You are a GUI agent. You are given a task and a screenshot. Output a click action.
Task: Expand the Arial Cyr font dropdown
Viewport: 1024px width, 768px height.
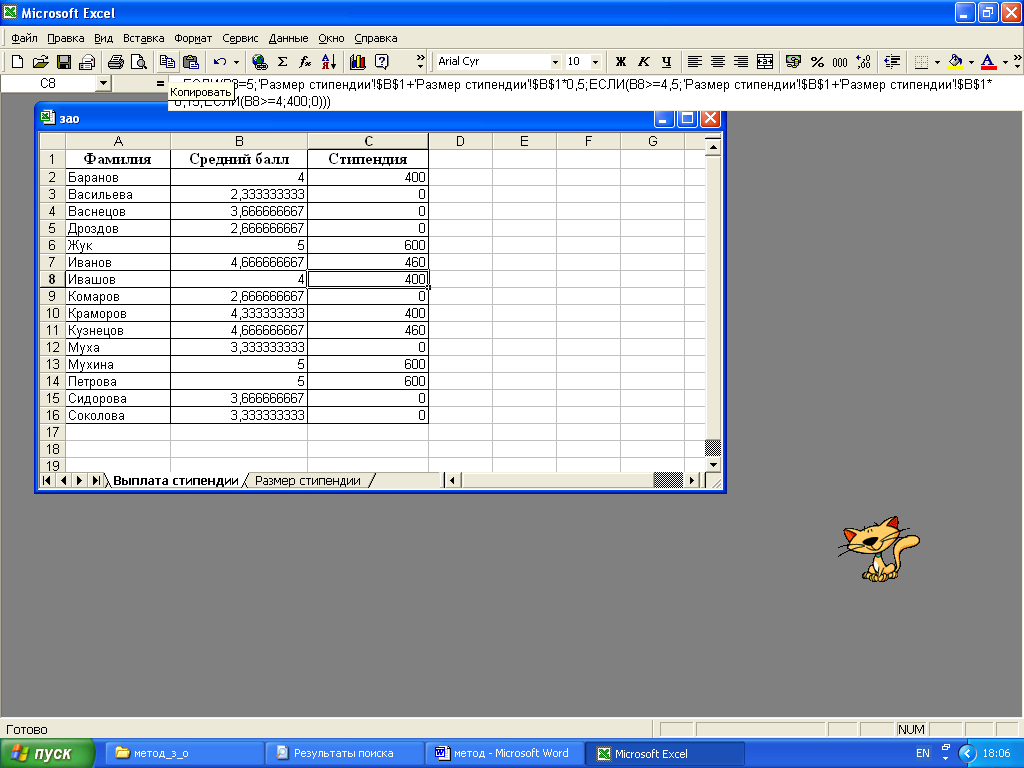click(x=555, y=61)
